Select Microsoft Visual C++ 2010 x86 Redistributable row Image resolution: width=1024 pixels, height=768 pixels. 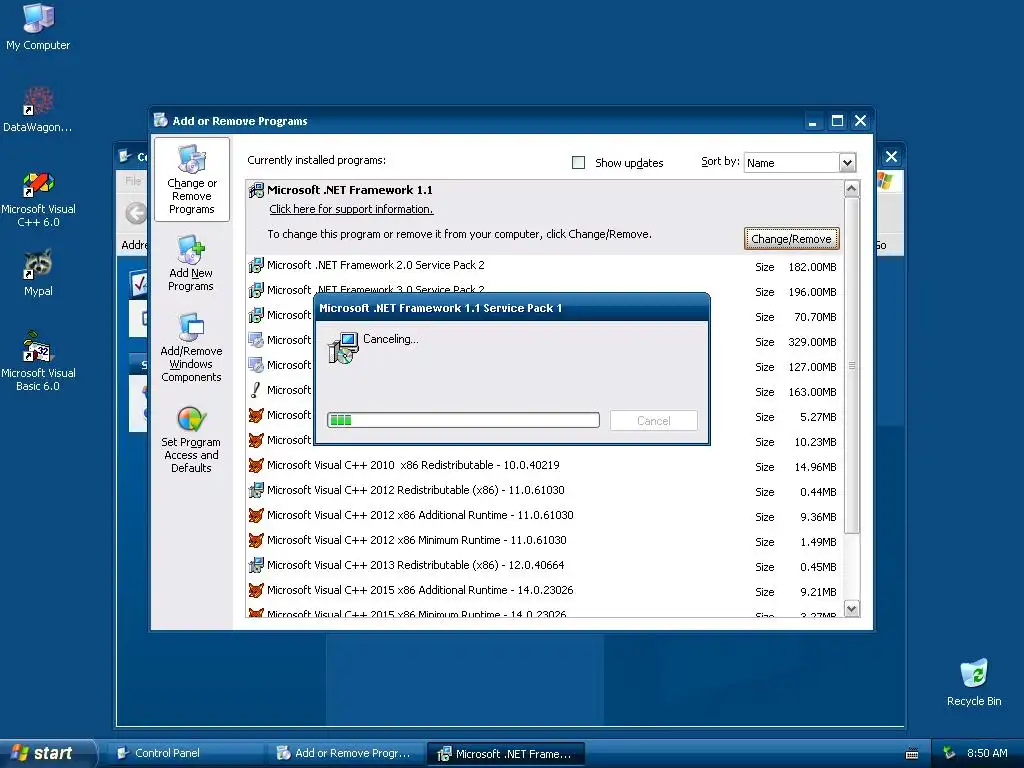(x=543, y=466)
